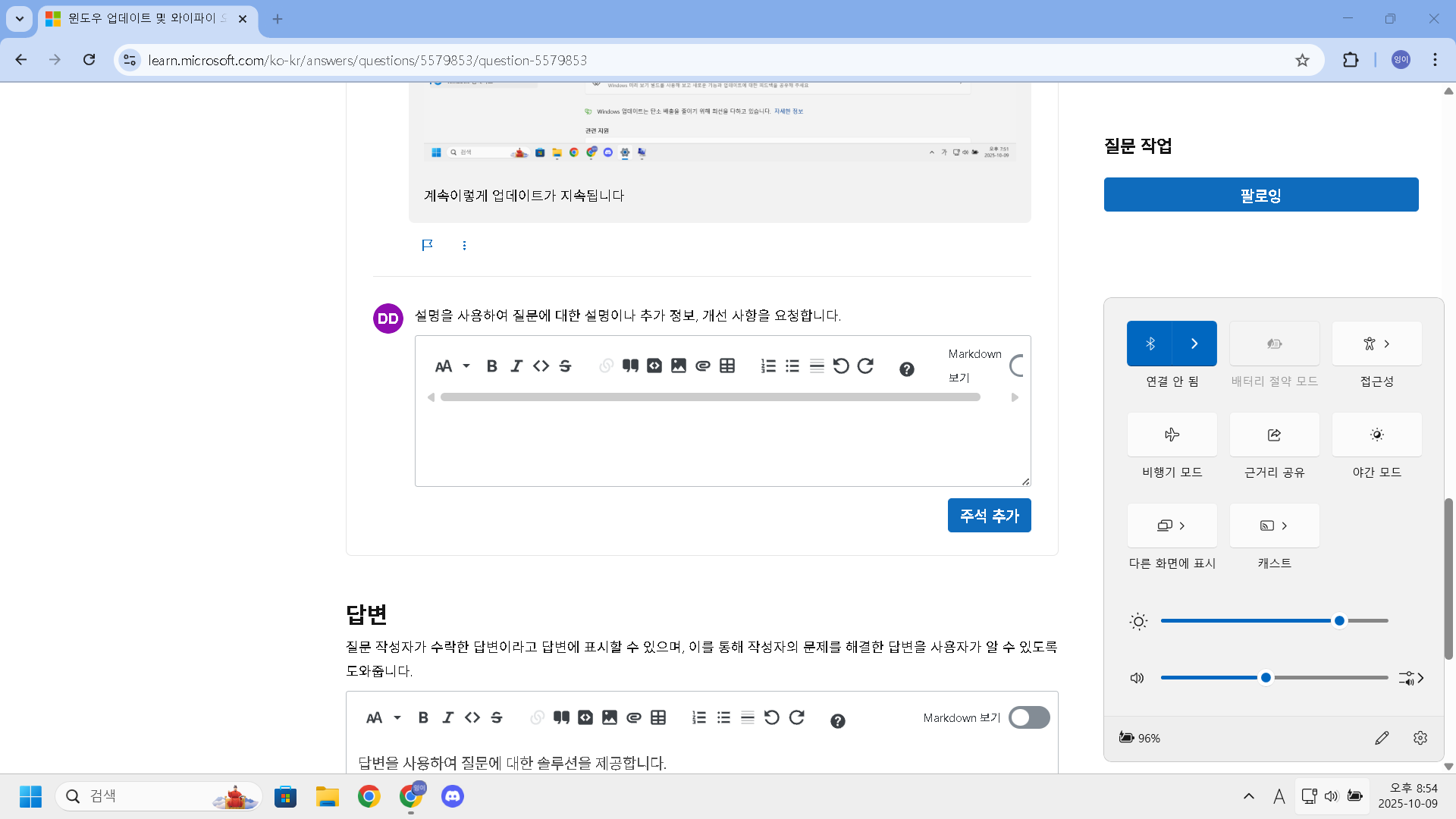The height and width of the screenshot is (819, 1456).
Task: Edit quick settings with the pencil icon
Action: point(1382,738)
